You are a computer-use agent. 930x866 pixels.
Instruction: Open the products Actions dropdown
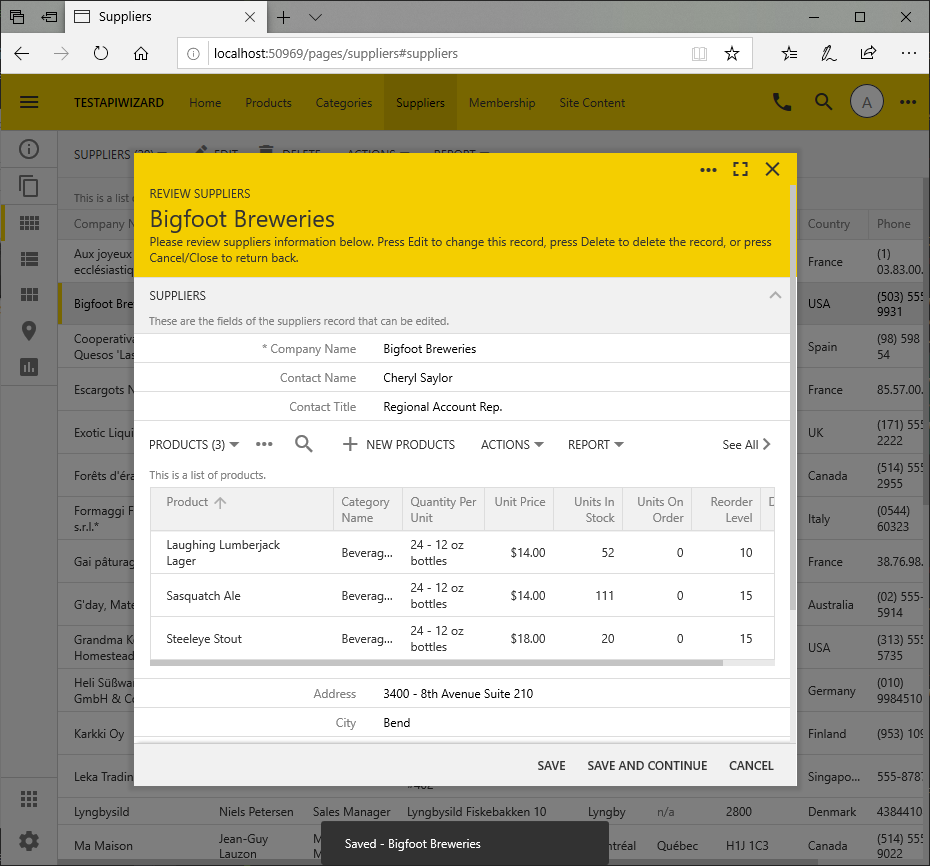click(x=512, y=444)
